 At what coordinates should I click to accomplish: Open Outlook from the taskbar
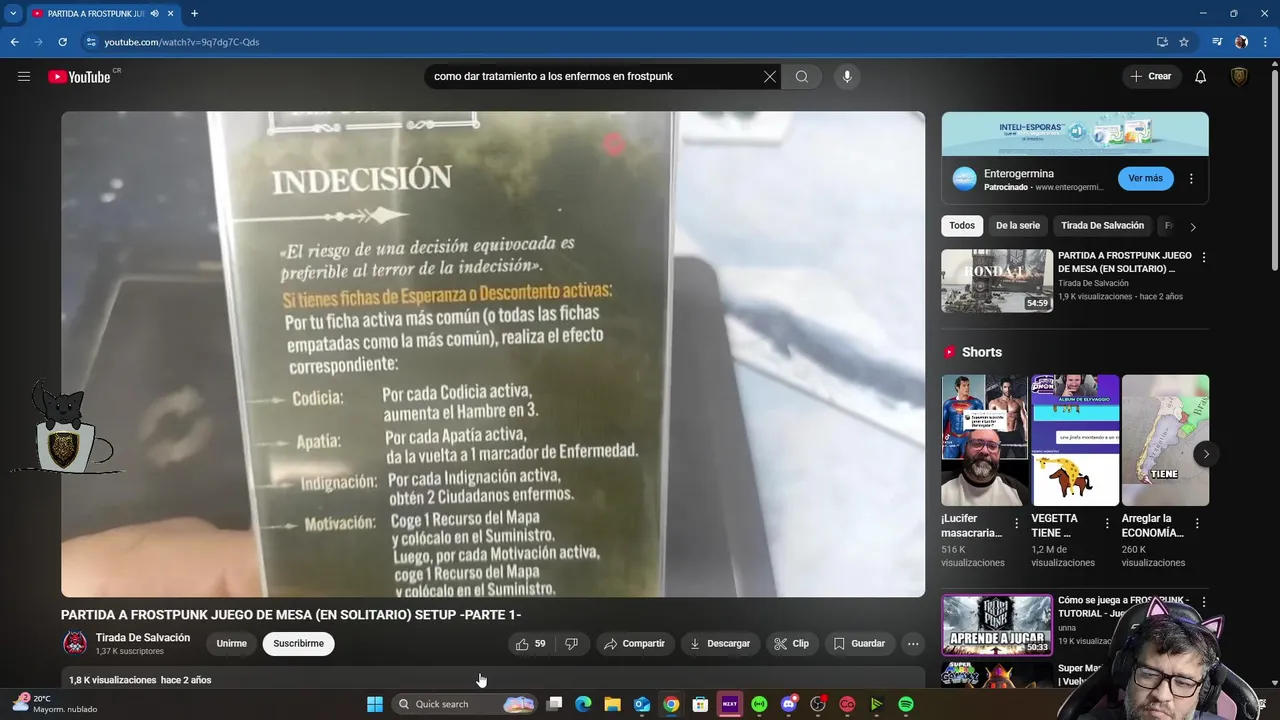pyautogui.click(x=642, y=704)
